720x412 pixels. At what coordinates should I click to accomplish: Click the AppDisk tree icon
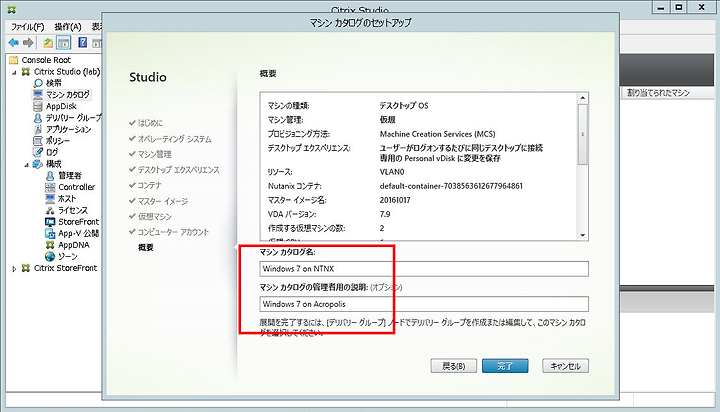(38, 106)
